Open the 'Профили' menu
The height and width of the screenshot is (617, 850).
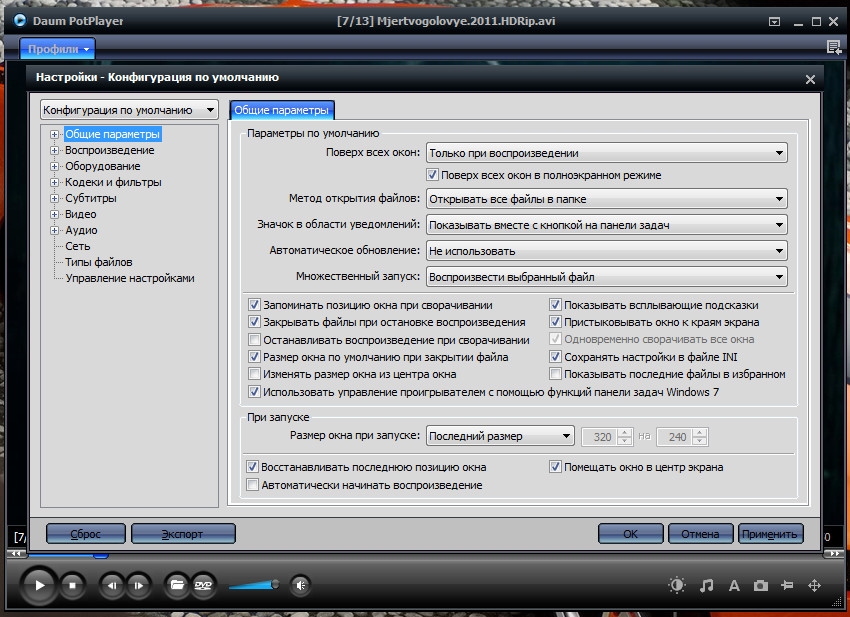[56, 48]
